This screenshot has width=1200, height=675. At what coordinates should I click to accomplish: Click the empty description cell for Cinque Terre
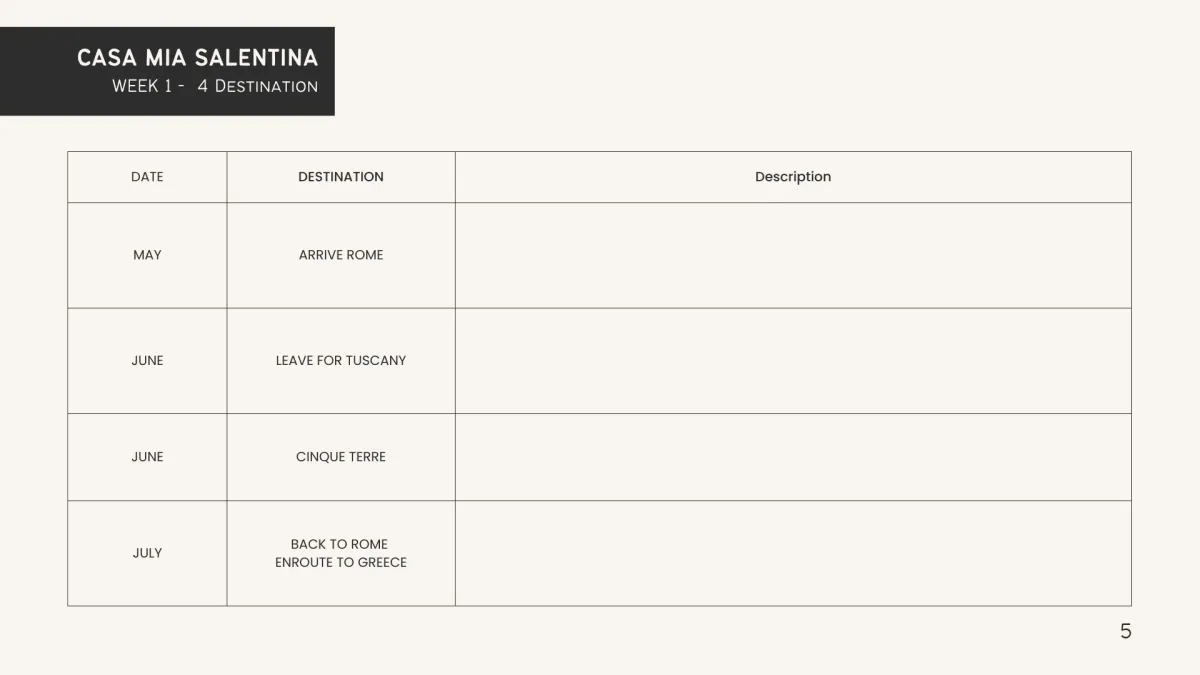[x=793, y=457]
